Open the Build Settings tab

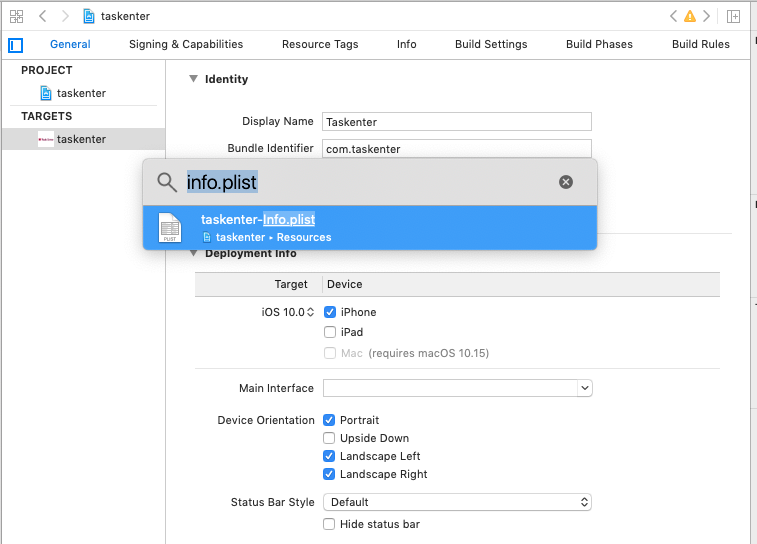491,44
